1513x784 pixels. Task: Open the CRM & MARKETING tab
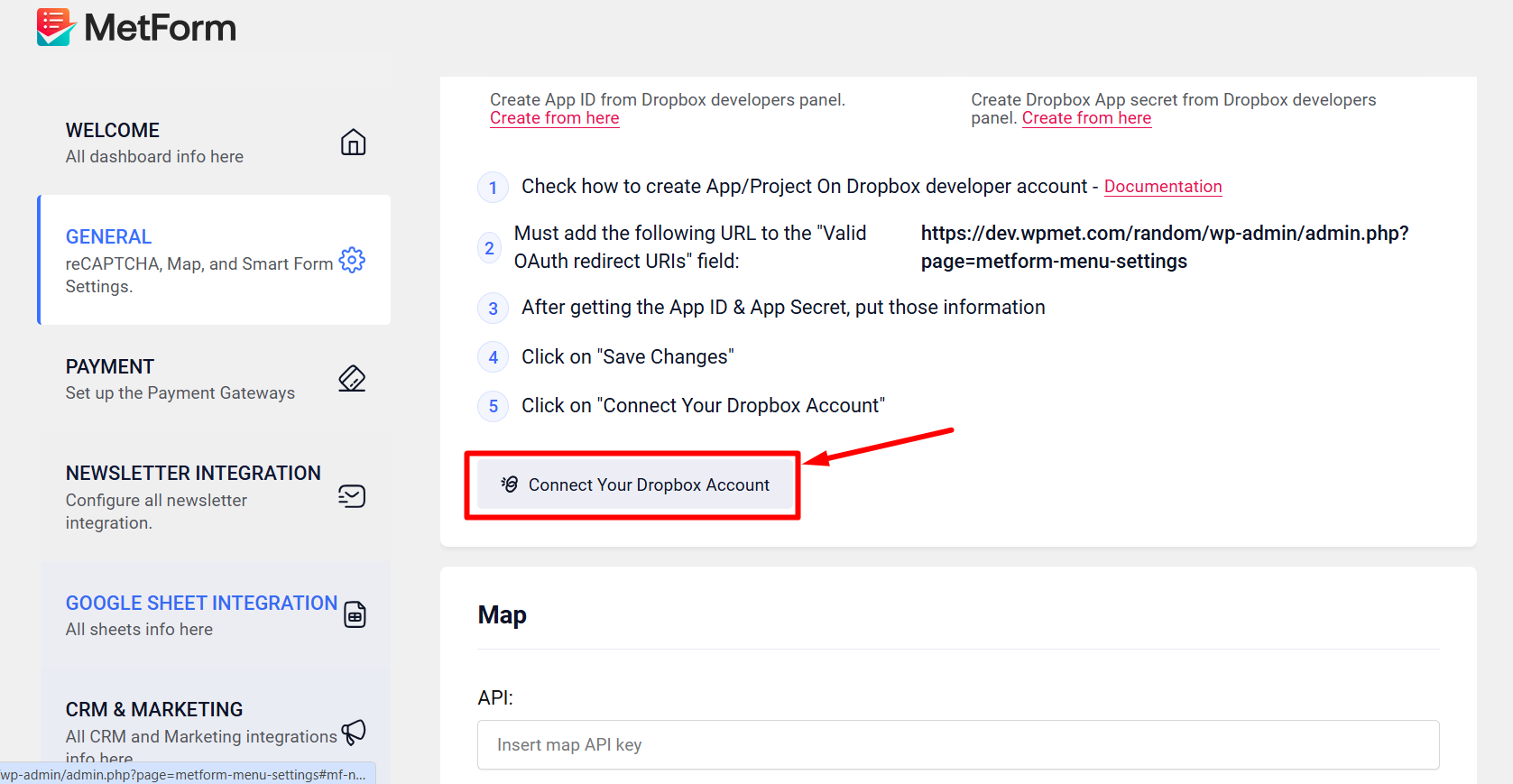[216, 726]
